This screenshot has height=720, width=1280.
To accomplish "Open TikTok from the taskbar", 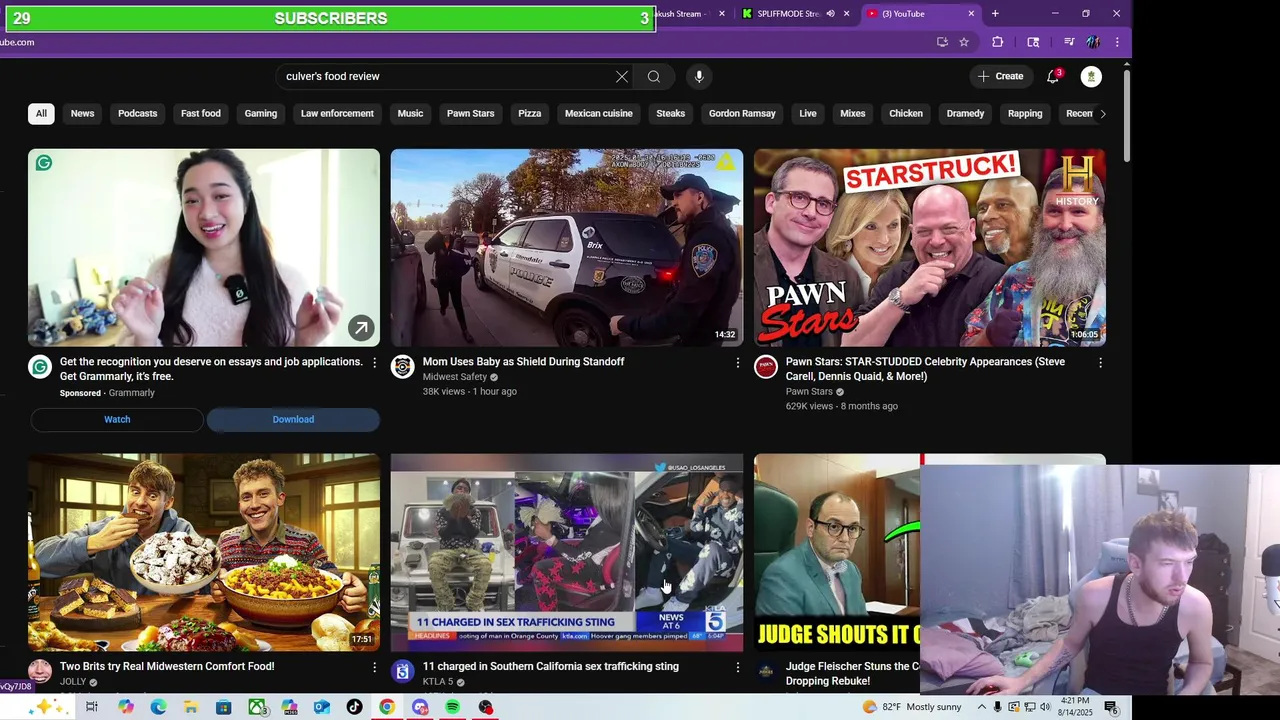I will 354,707.
